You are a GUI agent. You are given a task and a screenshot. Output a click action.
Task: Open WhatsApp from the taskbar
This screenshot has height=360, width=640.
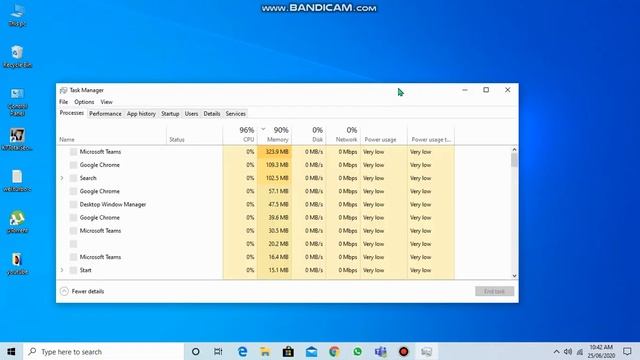coord(358,351)
